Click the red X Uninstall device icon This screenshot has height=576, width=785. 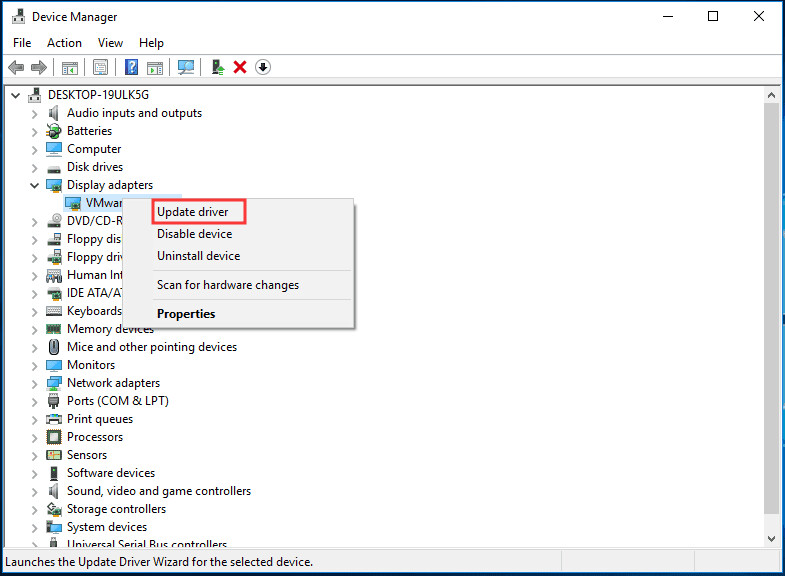[240, 67]
